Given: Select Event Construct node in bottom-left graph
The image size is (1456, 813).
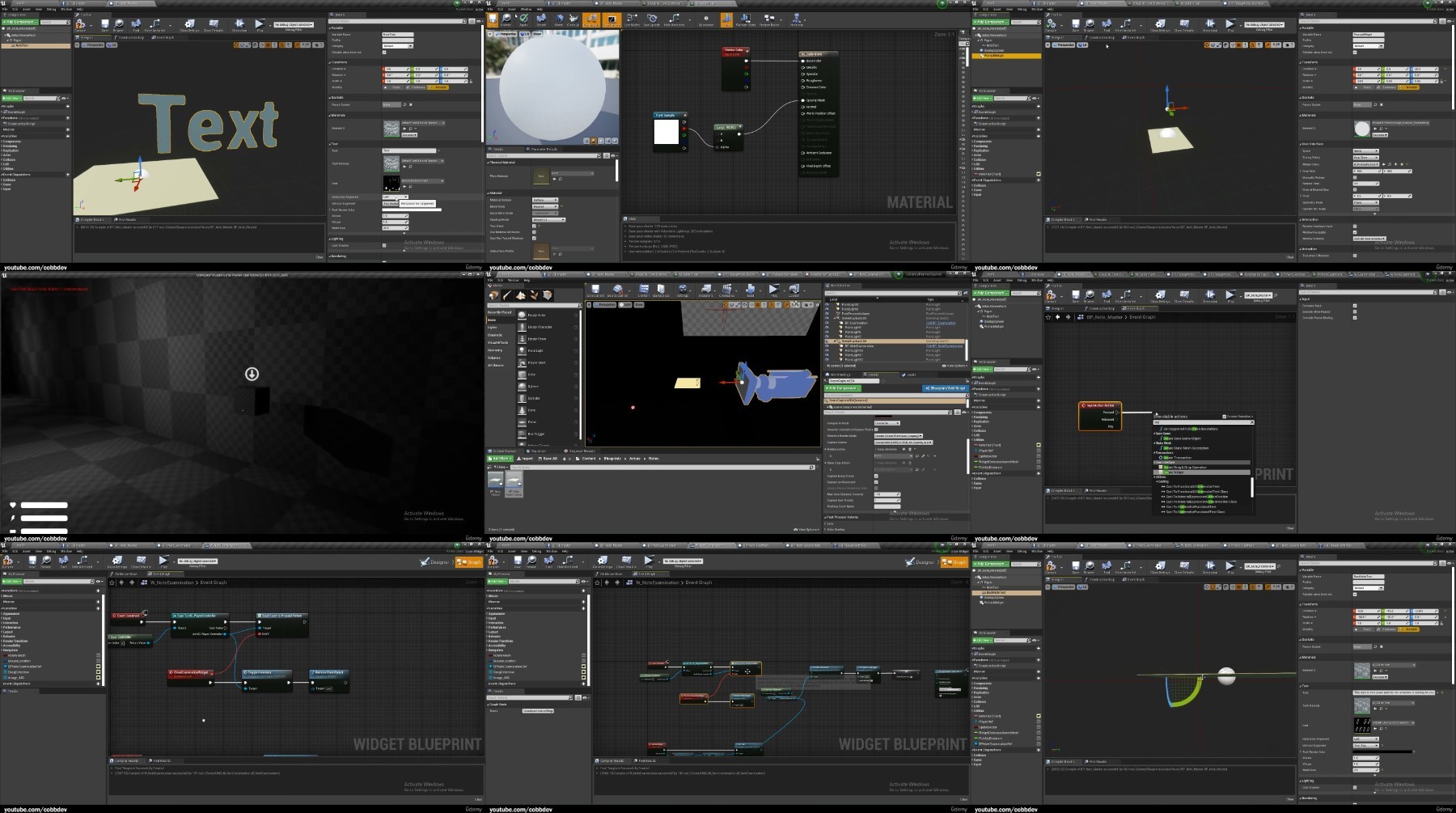Looking at the screenshot, I should [128, 618].
